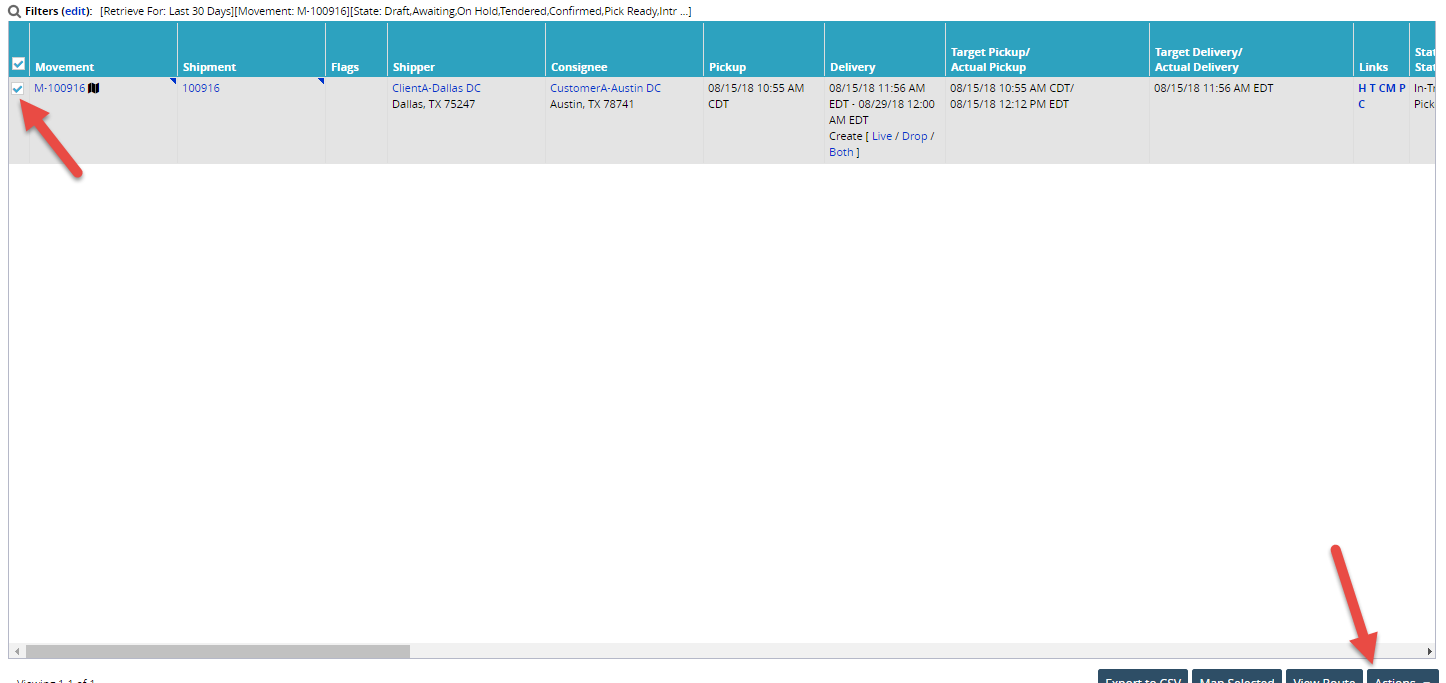Image resolution: width=1446 pixels, height=683 pixels.
Task: Sort by the Shipment column header
Action: [209, 67]
